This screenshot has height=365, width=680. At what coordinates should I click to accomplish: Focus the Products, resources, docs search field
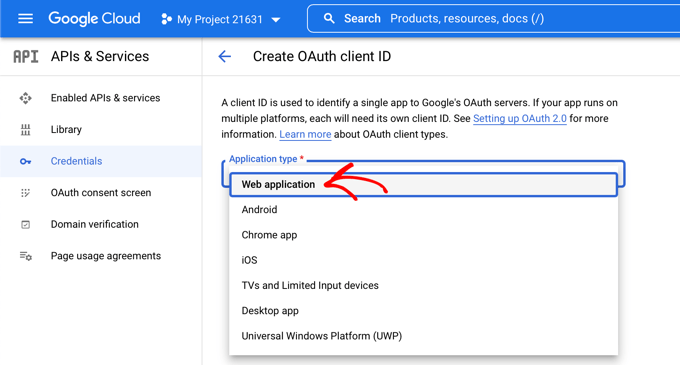494,18
